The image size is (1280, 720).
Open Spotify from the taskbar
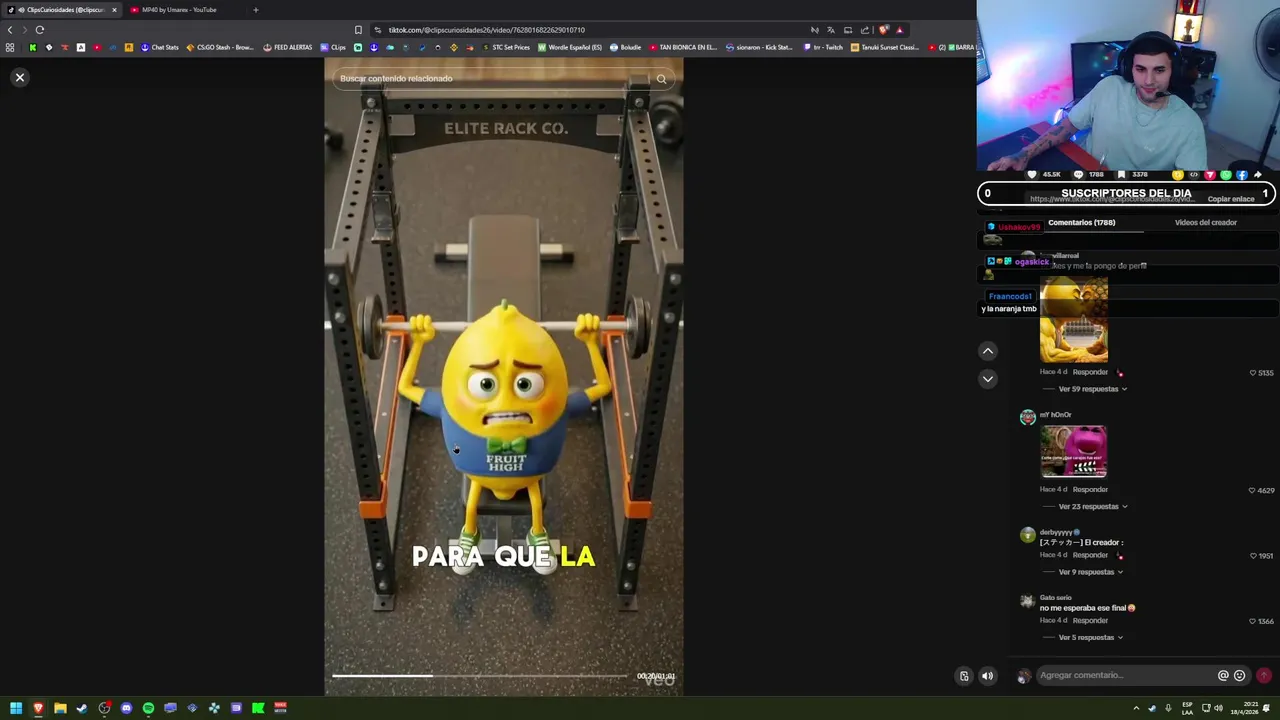(x=148, y=708)
